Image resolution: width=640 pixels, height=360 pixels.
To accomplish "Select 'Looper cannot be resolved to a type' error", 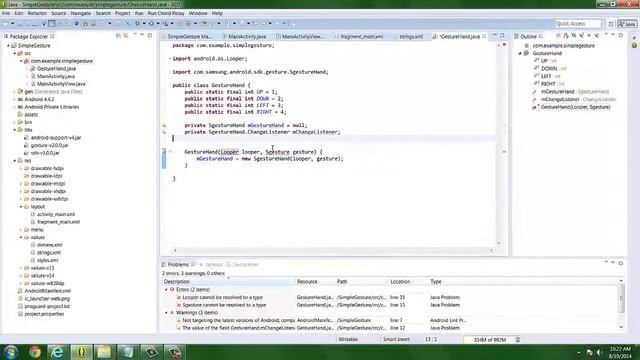I will pyautogui.click(x=222, y=298).
